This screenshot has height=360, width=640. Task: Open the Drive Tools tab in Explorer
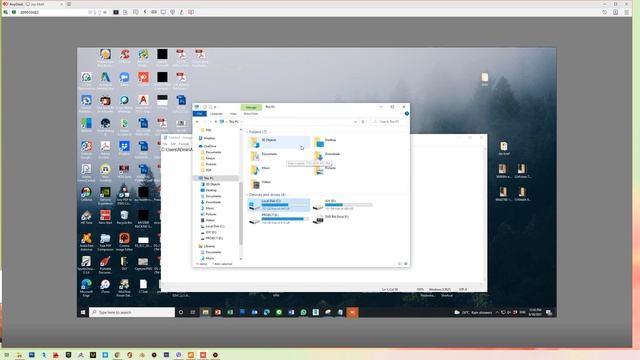coord(251,113)
